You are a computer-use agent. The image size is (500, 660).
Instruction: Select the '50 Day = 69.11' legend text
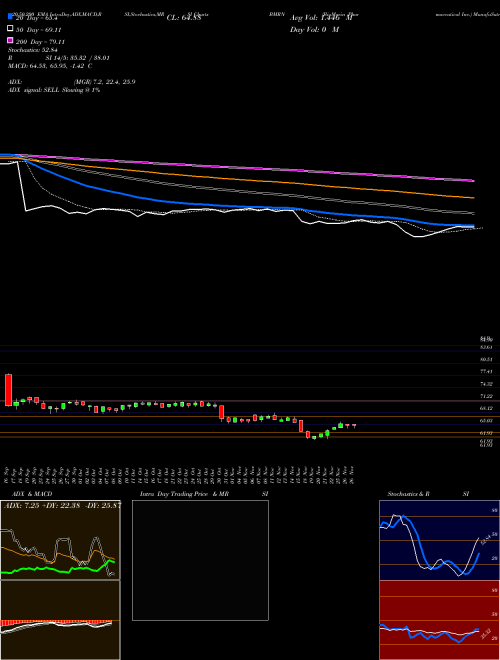39,30
